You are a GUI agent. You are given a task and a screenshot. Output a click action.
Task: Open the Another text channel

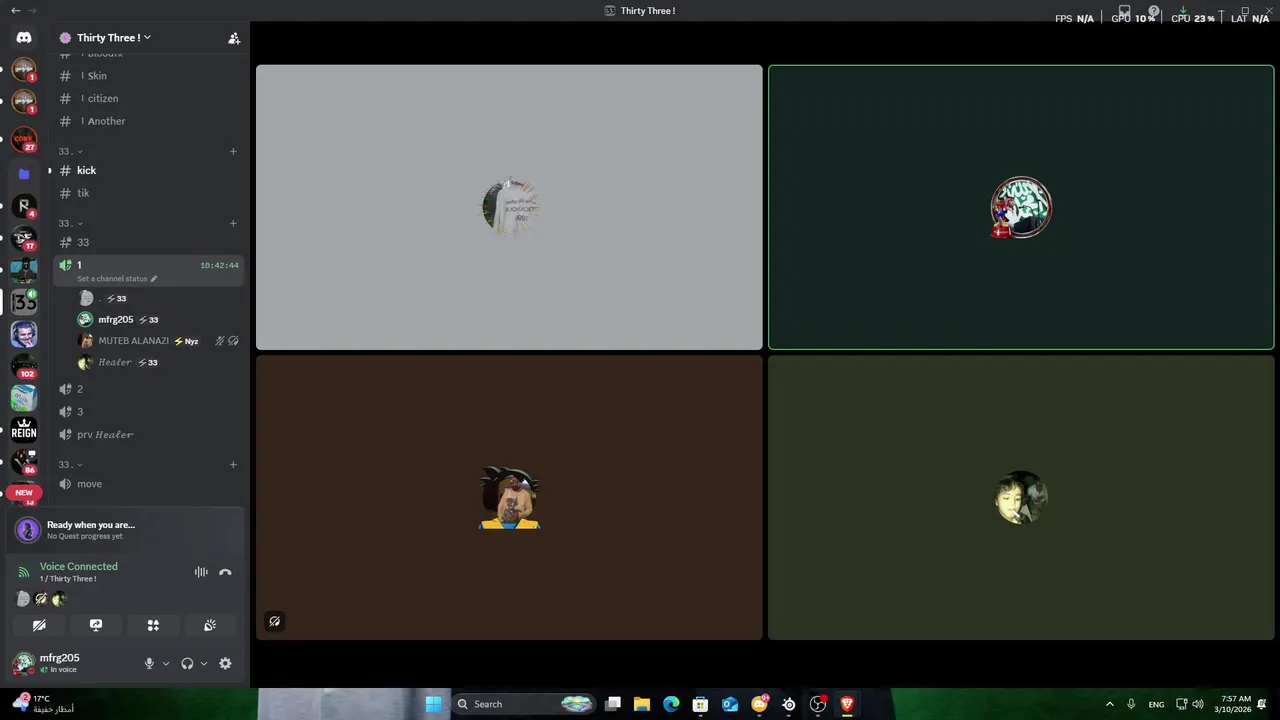148,121
